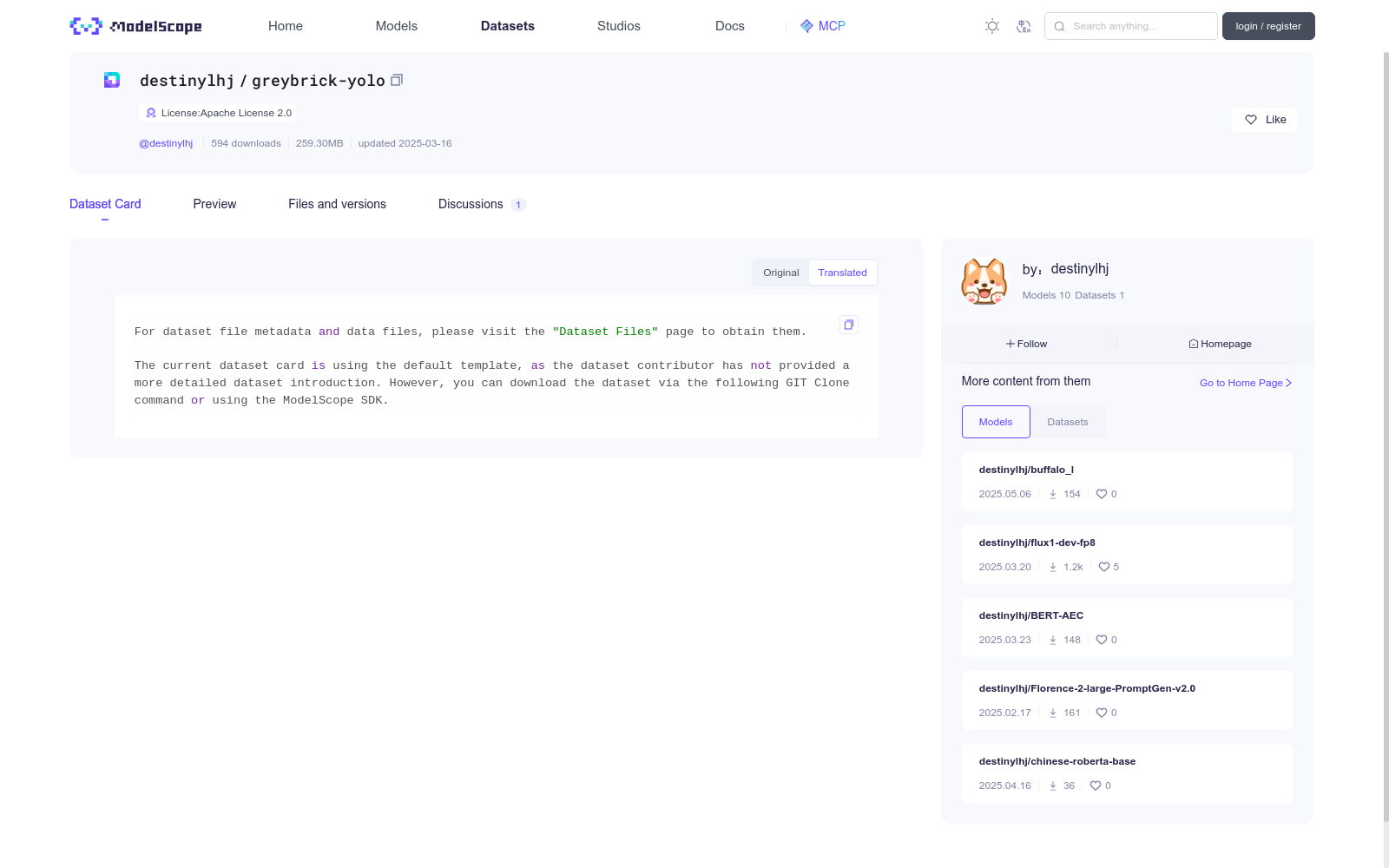This screenshot has height=868, width=1389.
Task: Click the download icon on BERT-AEC card
Action: point(1053,640)
